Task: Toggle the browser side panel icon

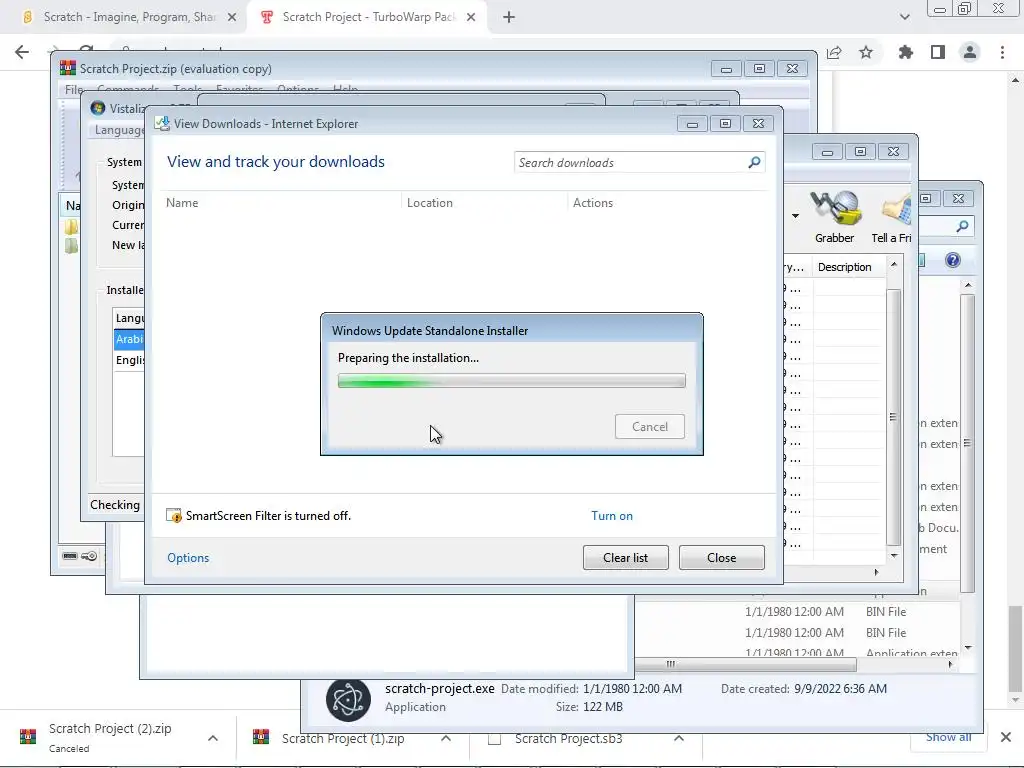Action: coord(938,52)
